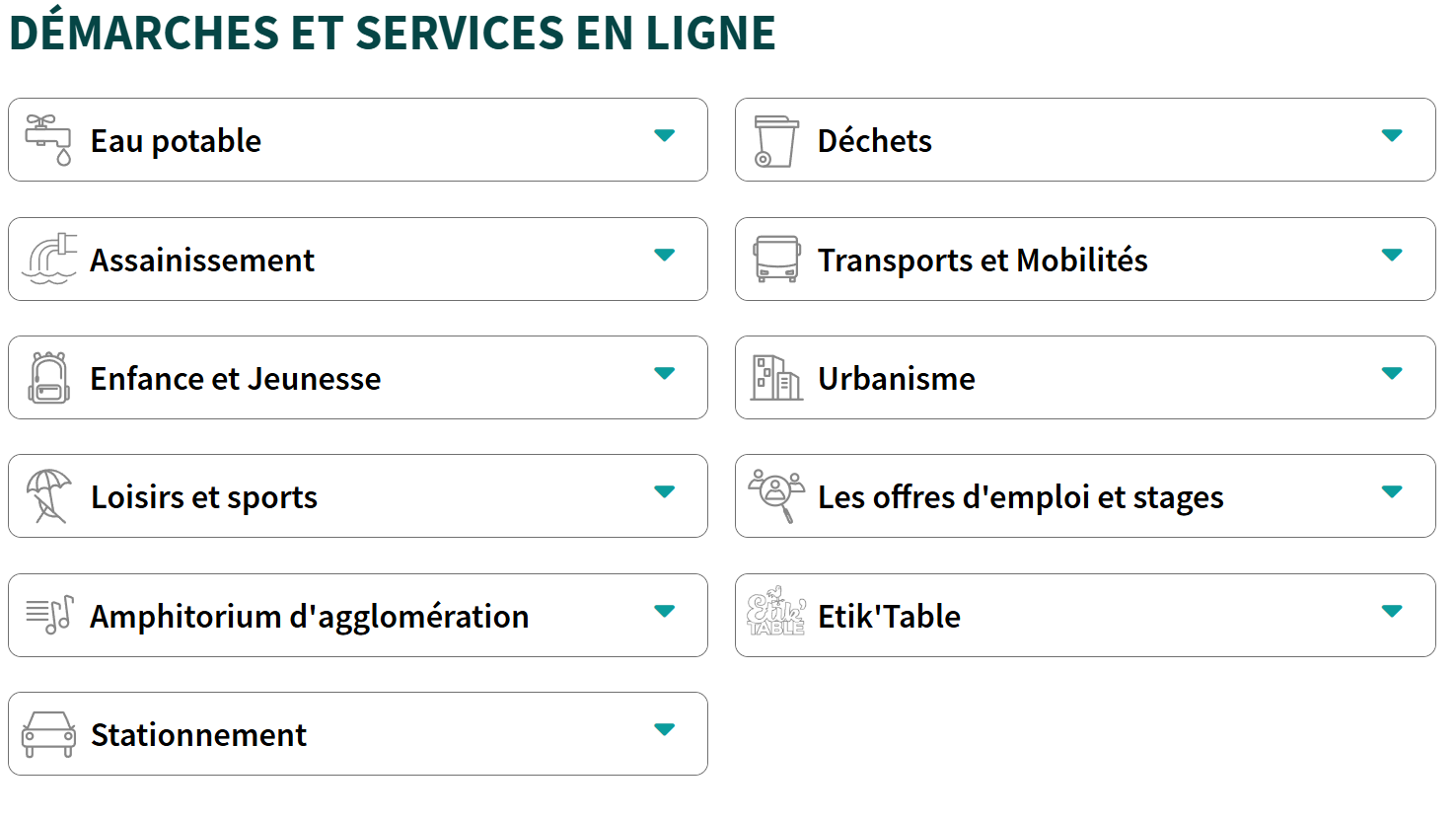Click the sewer pipe Assainissement icon
1456x821 pixels.
point(49,260)
